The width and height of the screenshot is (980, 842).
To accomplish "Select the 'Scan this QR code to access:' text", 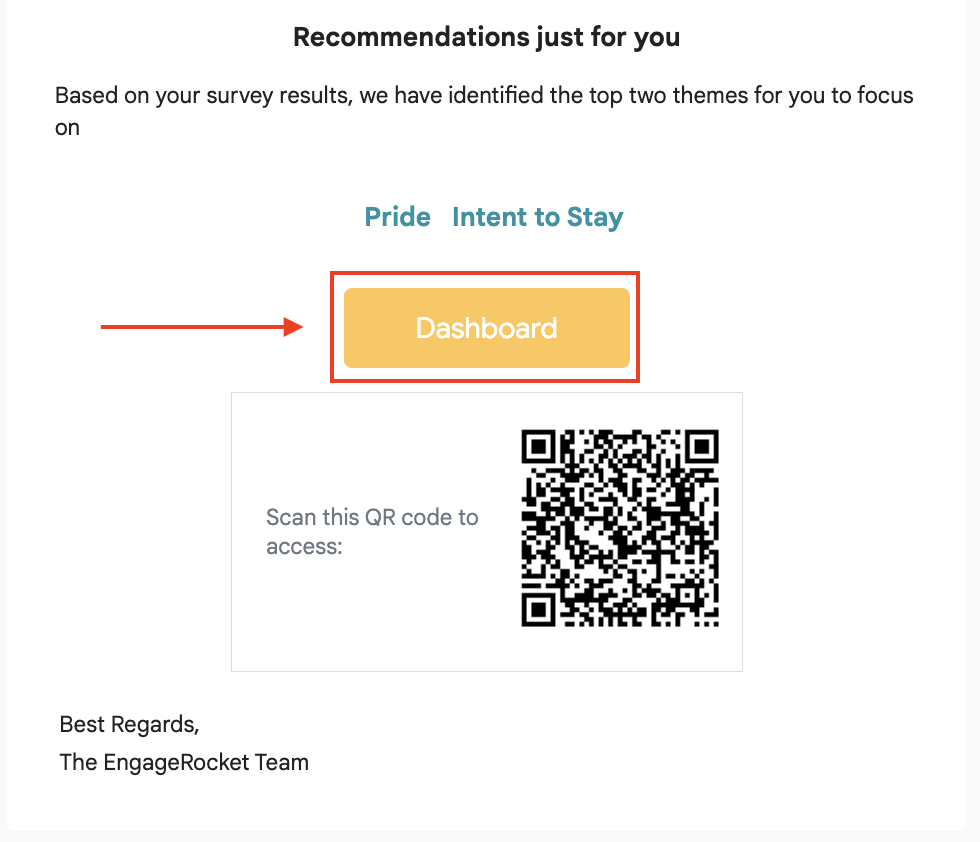I will click(372, 531).
